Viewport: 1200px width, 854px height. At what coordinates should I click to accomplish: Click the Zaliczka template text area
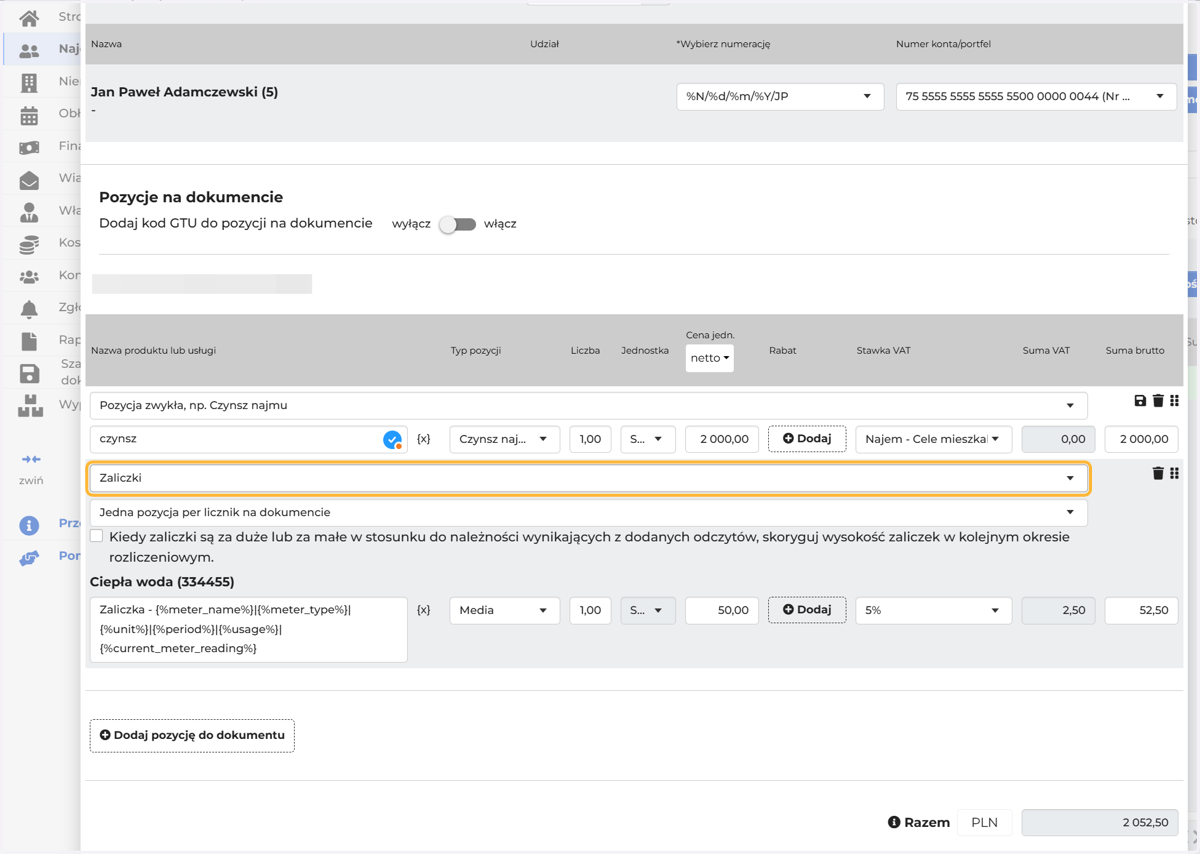tap(248, 629)
